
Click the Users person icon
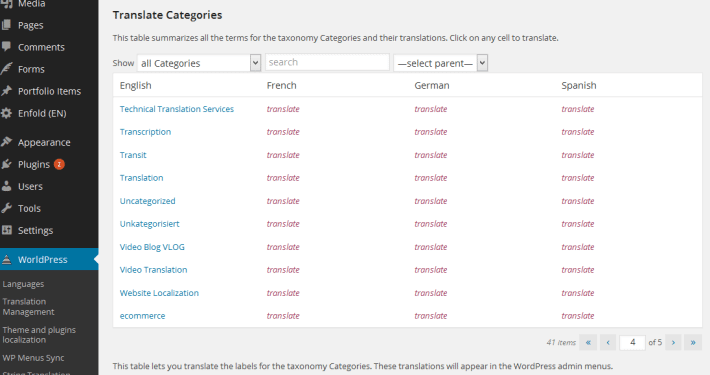(6, 186)
